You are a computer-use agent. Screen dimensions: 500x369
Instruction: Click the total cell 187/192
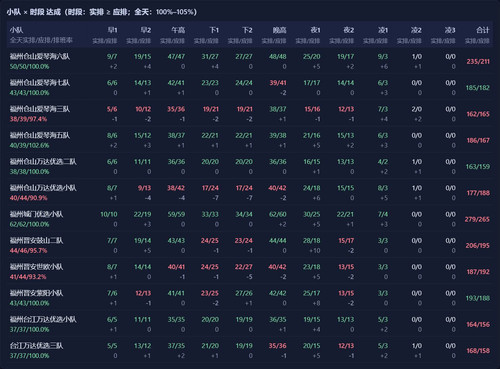coord(478,272)
